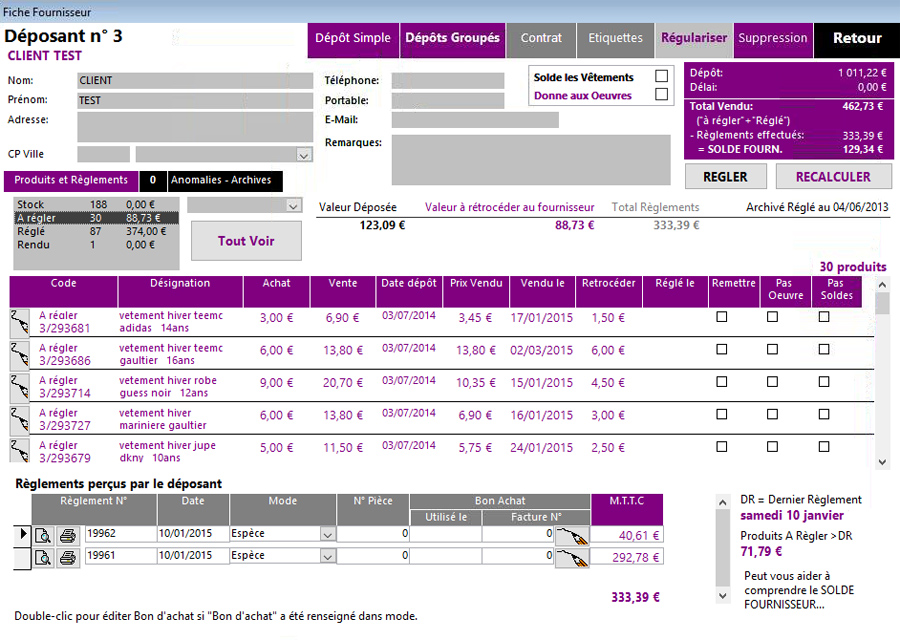The height and width of the screenshot is (640, 900).
Task: Open the Mode dropdown for payment 19962
Action: coord(327,534)
